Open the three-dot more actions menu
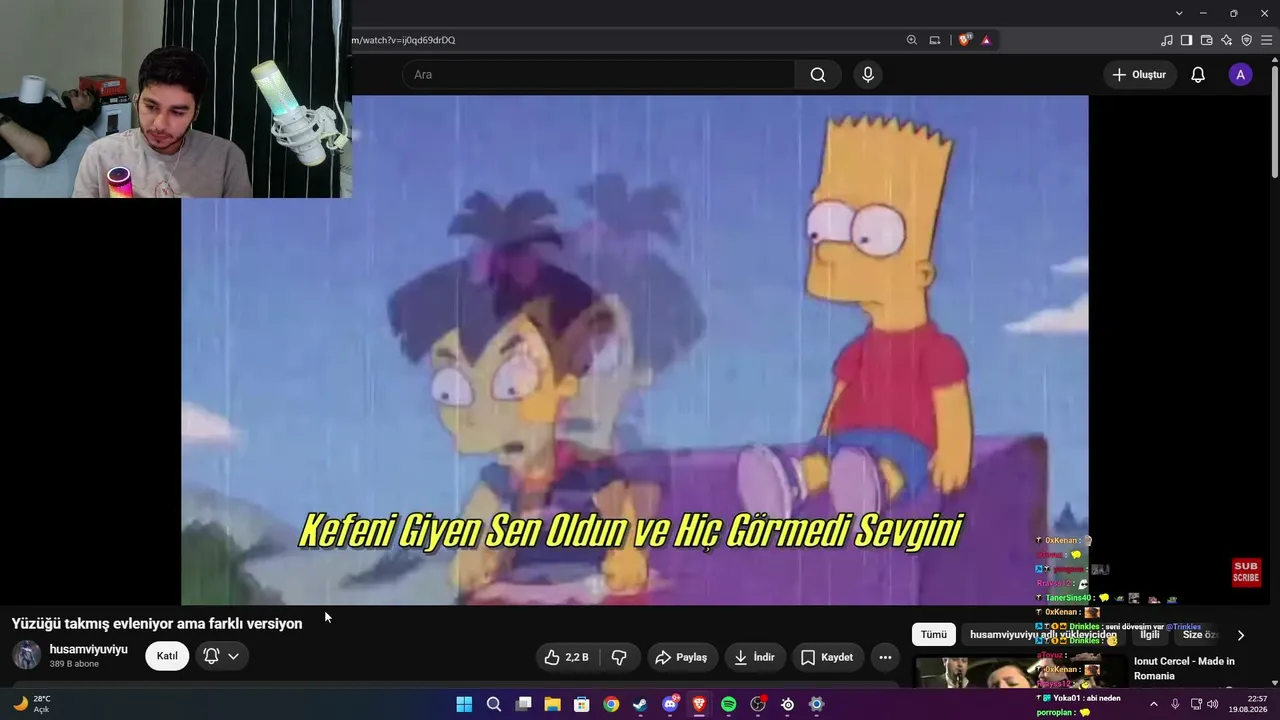The width and height of the screenshot is (1280, 720). [885, 657]
